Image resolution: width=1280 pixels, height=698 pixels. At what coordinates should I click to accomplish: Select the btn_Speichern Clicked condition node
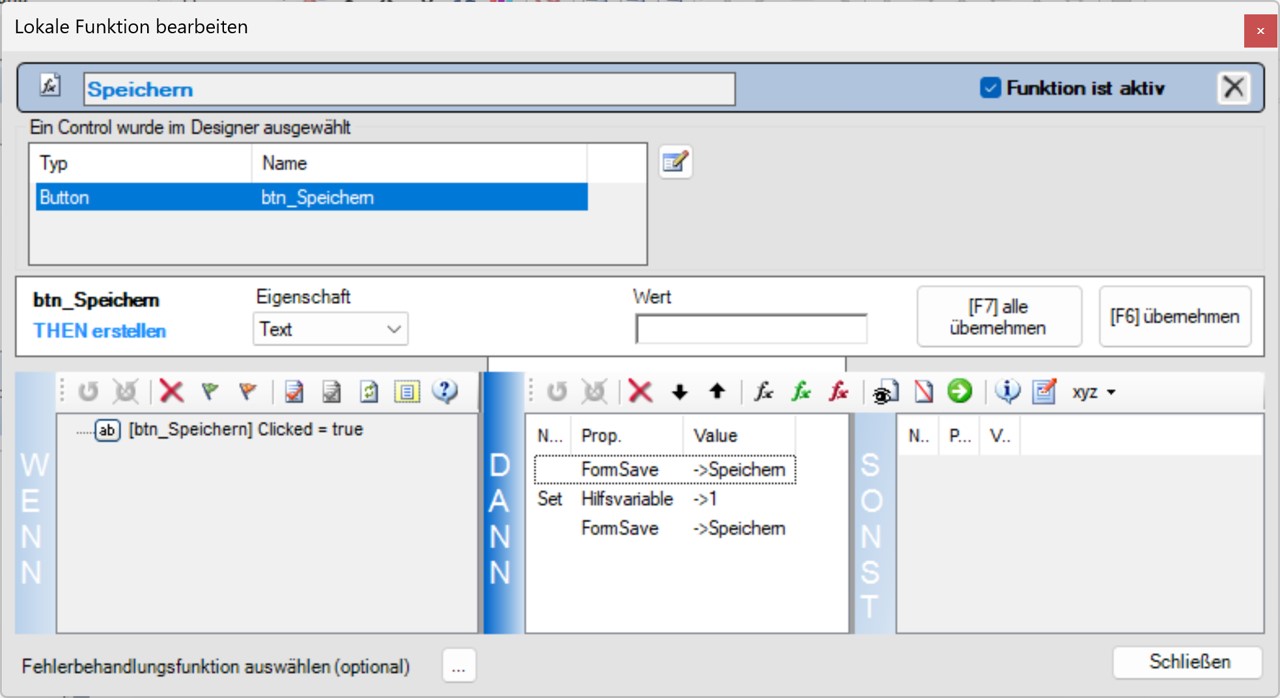[x=245, y=430]
